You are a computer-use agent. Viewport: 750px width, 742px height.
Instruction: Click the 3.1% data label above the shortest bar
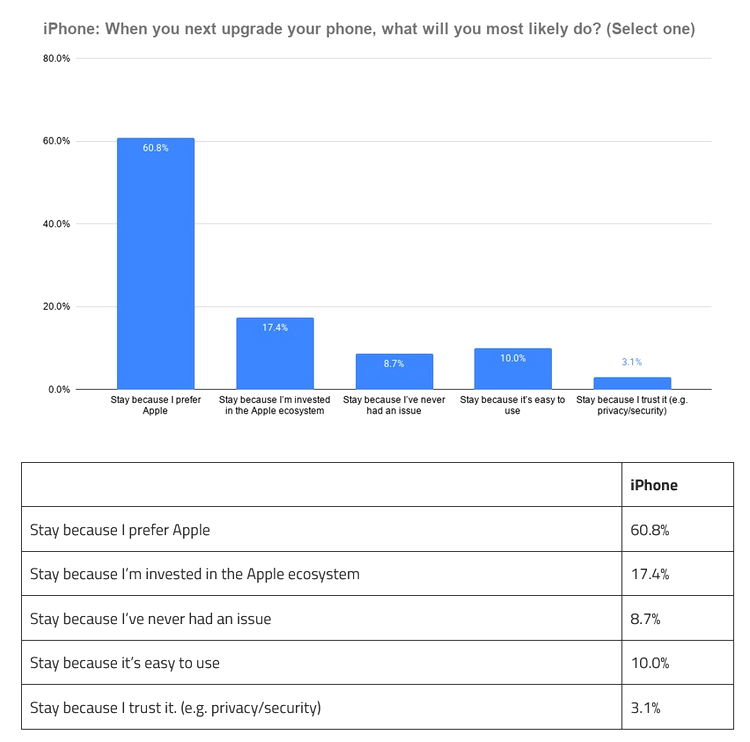coord(631,362)
